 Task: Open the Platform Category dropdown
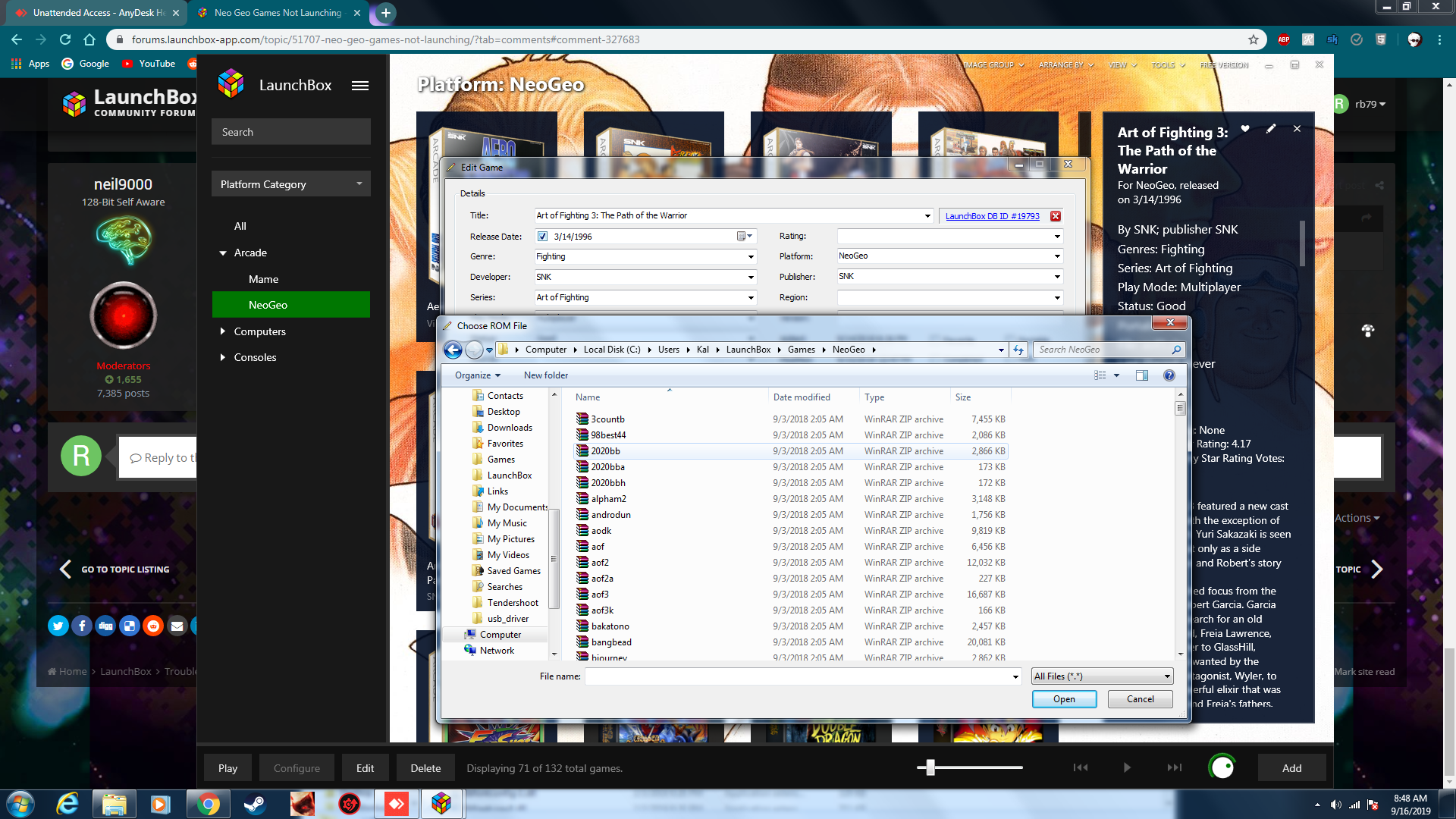[x=291, y=184]
